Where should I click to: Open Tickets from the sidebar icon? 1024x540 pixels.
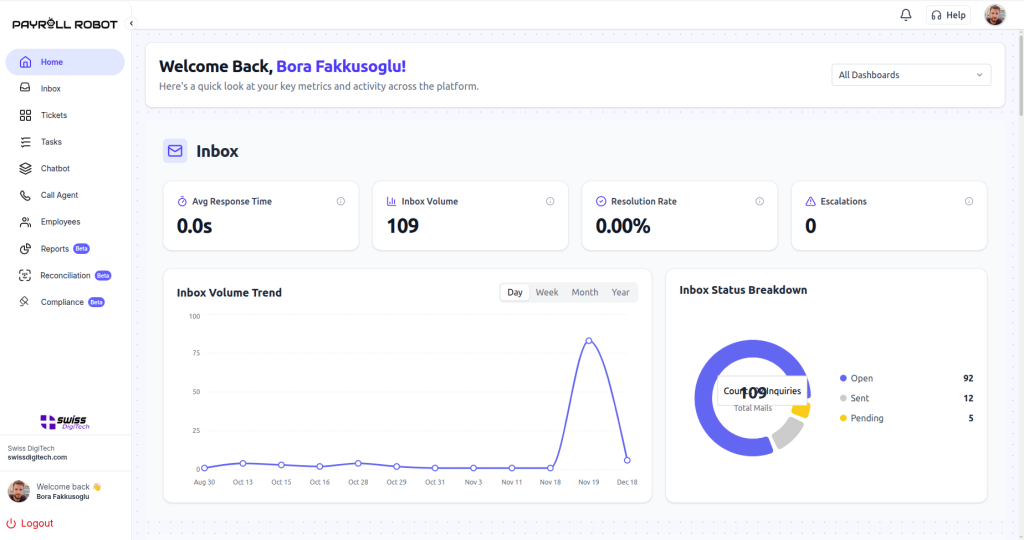tap(26, 115)
